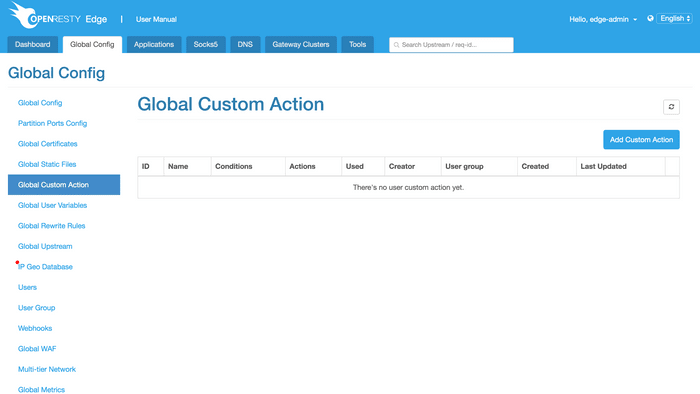Open IP Geo Database page

coord(45,267)
